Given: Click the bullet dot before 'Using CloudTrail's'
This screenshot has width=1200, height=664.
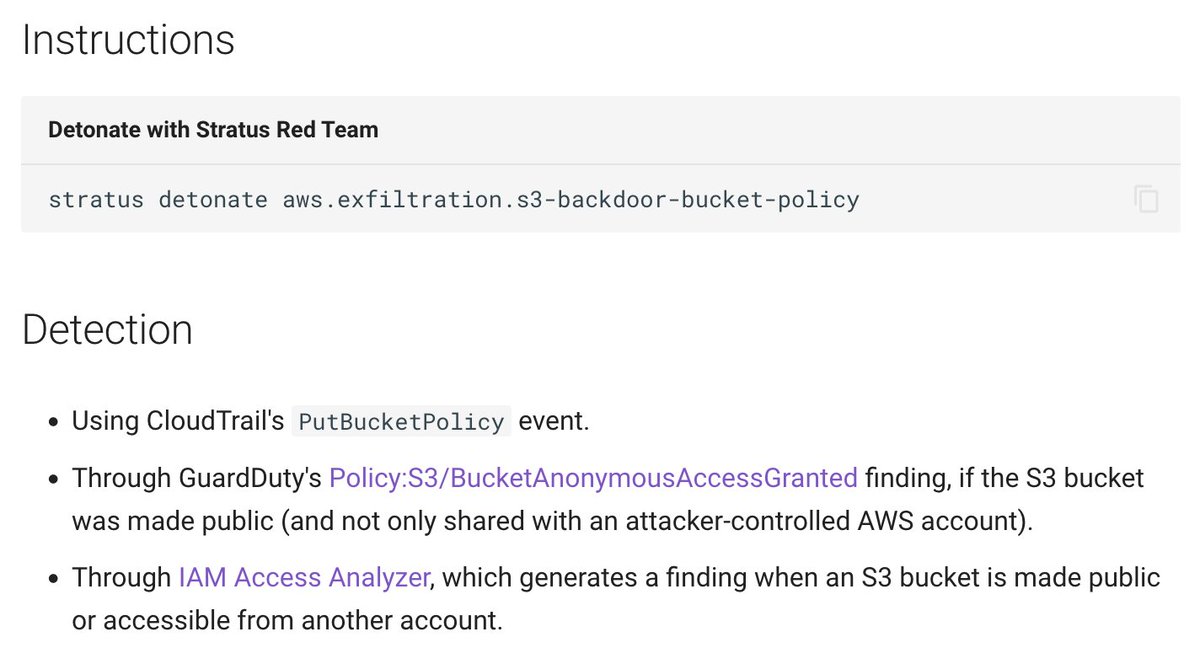Looking at the screenshot, I should pos(52,422).
